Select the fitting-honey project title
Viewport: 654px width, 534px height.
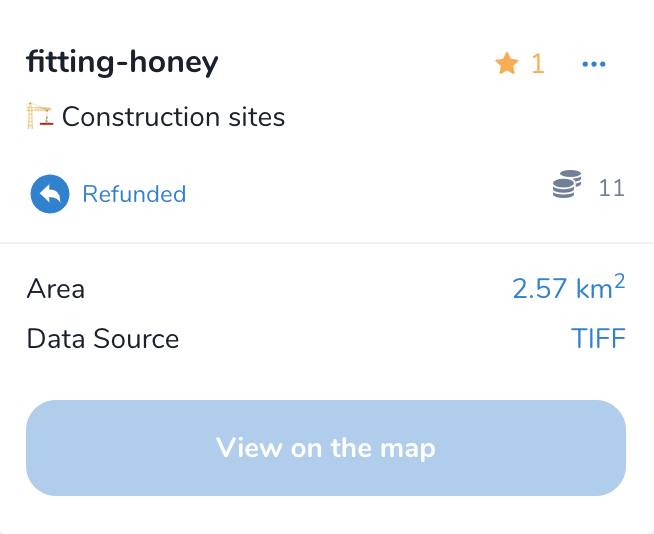pos(122,62)
